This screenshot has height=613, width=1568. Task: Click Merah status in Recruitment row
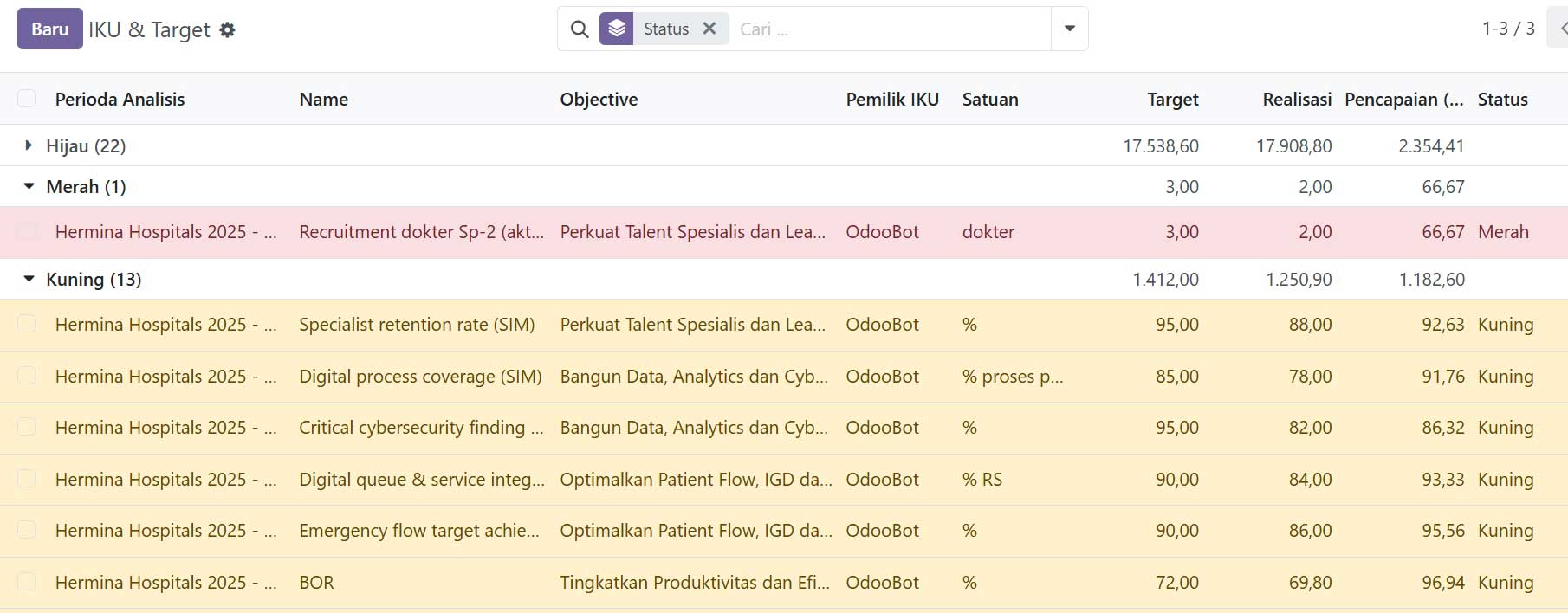coord(1503,232)
